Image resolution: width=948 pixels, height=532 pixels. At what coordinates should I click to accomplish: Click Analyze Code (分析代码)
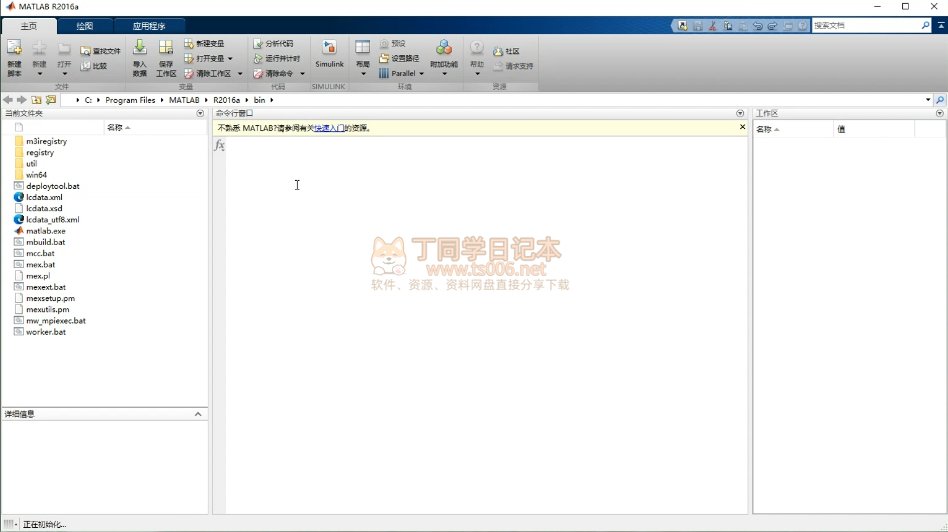pyautogui.click(x=273, y=44)
